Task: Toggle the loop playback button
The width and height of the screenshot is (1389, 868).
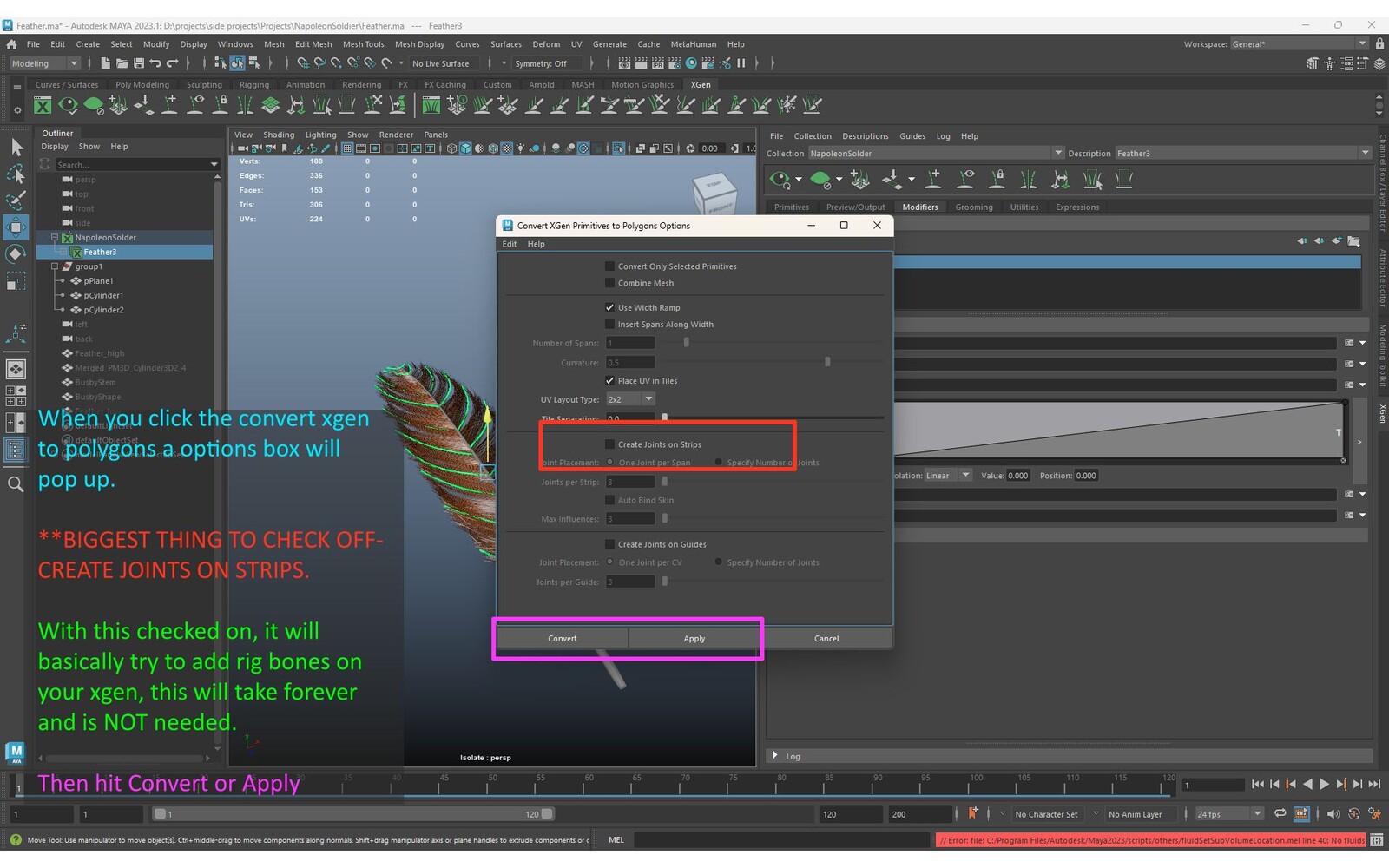Action: [x=1280, y=814]
